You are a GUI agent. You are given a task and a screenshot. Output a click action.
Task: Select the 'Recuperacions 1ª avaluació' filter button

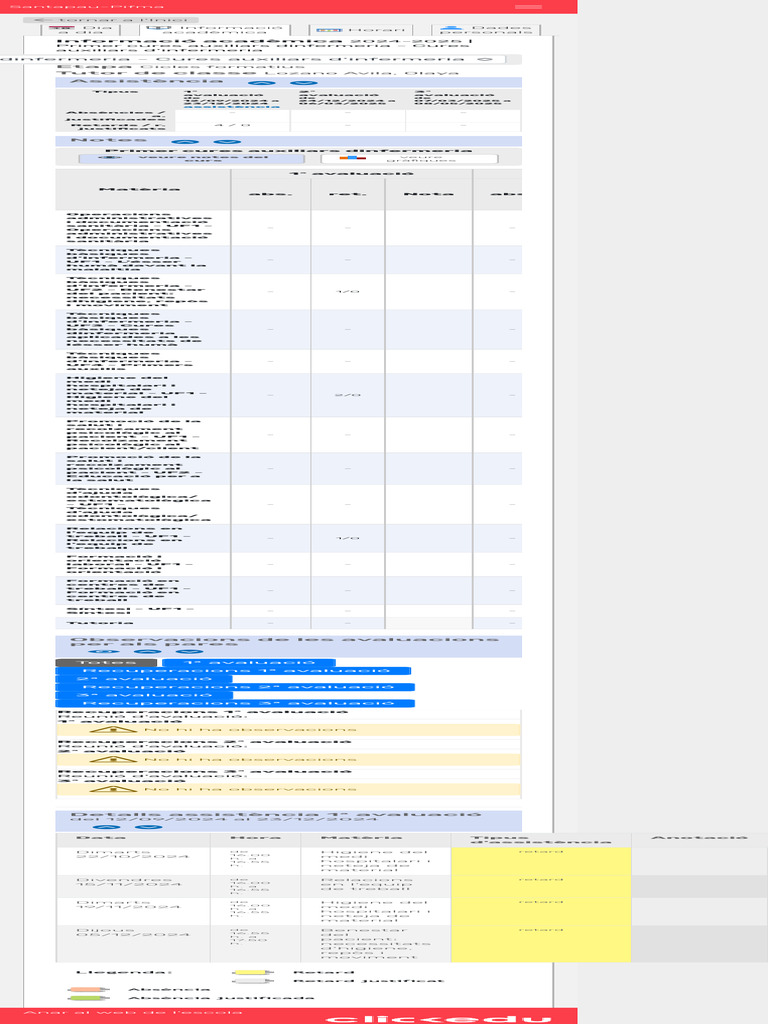233,671
